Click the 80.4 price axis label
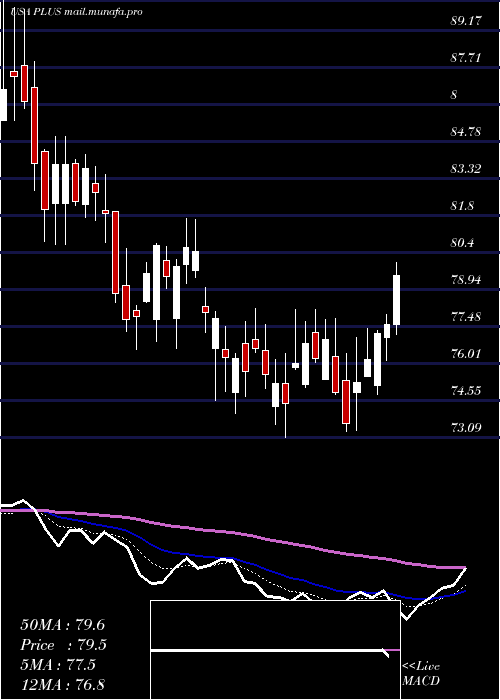Viewport: 500px width, 700px height. 463,243
